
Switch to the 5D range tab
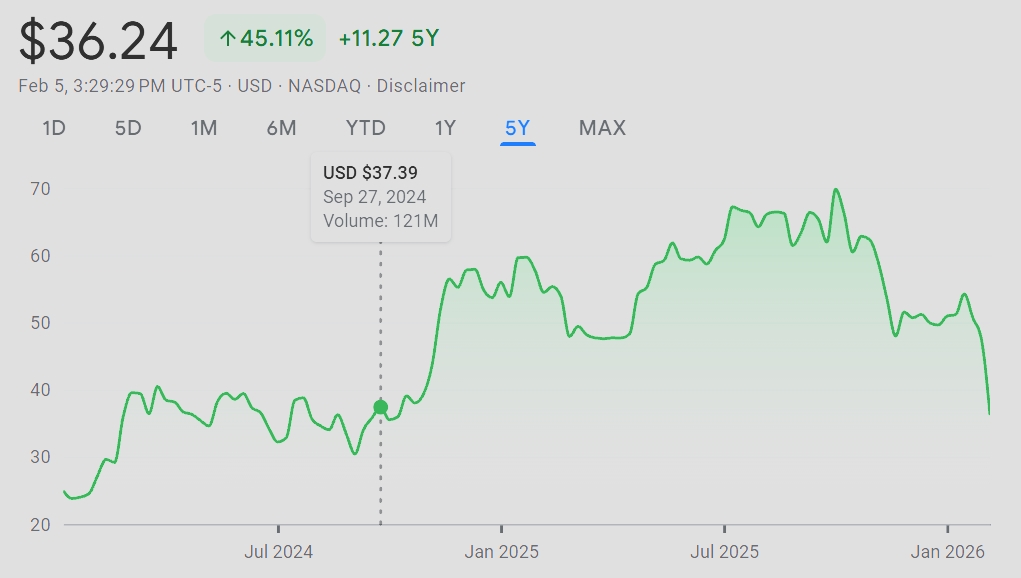point(128,128)
